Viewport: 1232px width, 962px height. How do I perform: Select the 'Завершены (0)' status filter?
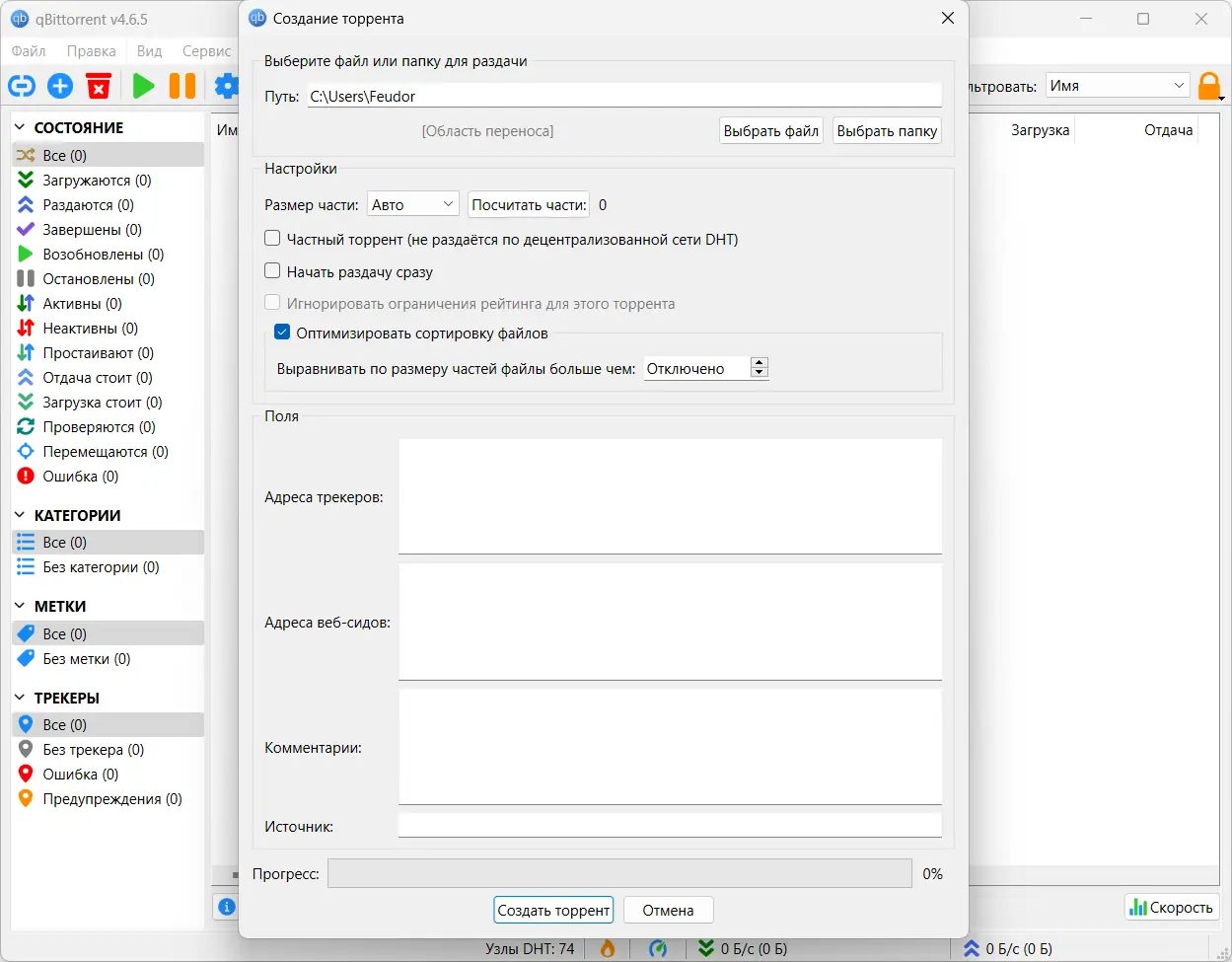click(108, 230)
